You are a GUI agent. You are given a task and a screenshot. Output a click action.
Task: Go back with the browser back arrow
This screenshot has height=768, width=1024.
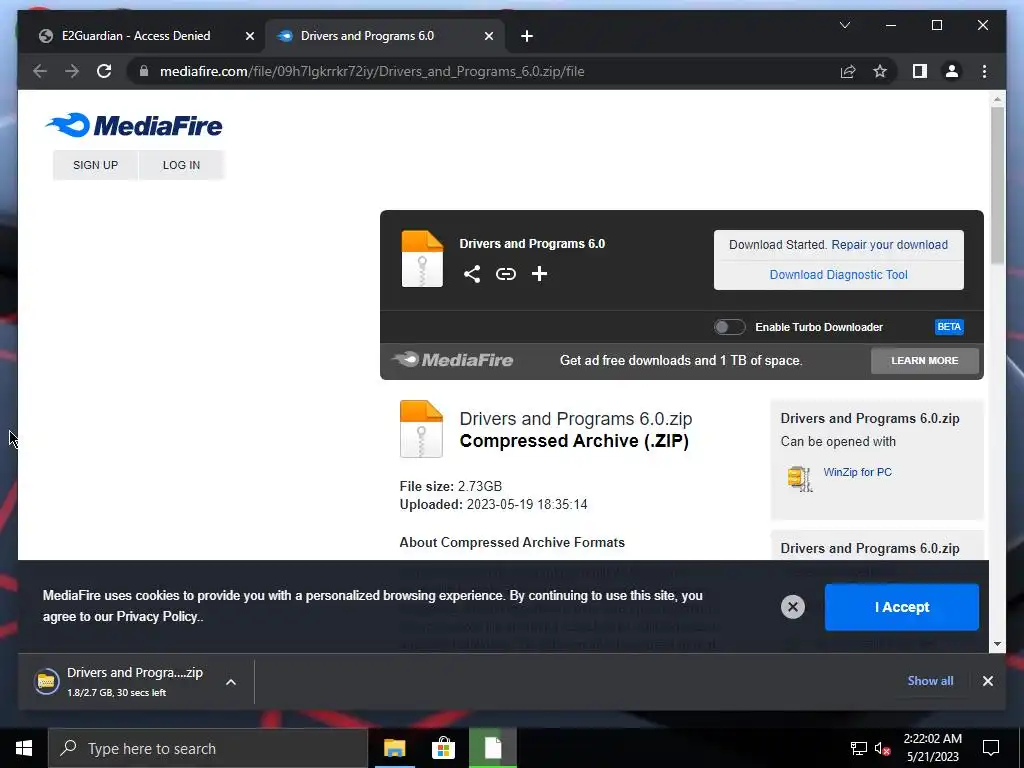(x=40, y=71)
